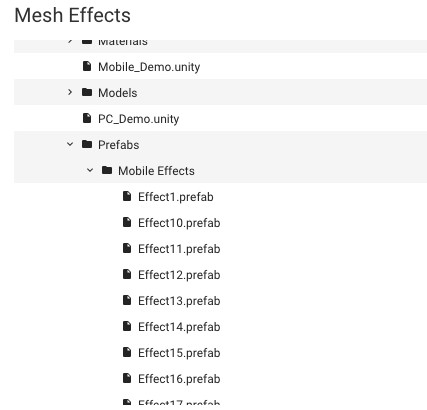Collapse the Prefabs folder chevron

(70, 144)
